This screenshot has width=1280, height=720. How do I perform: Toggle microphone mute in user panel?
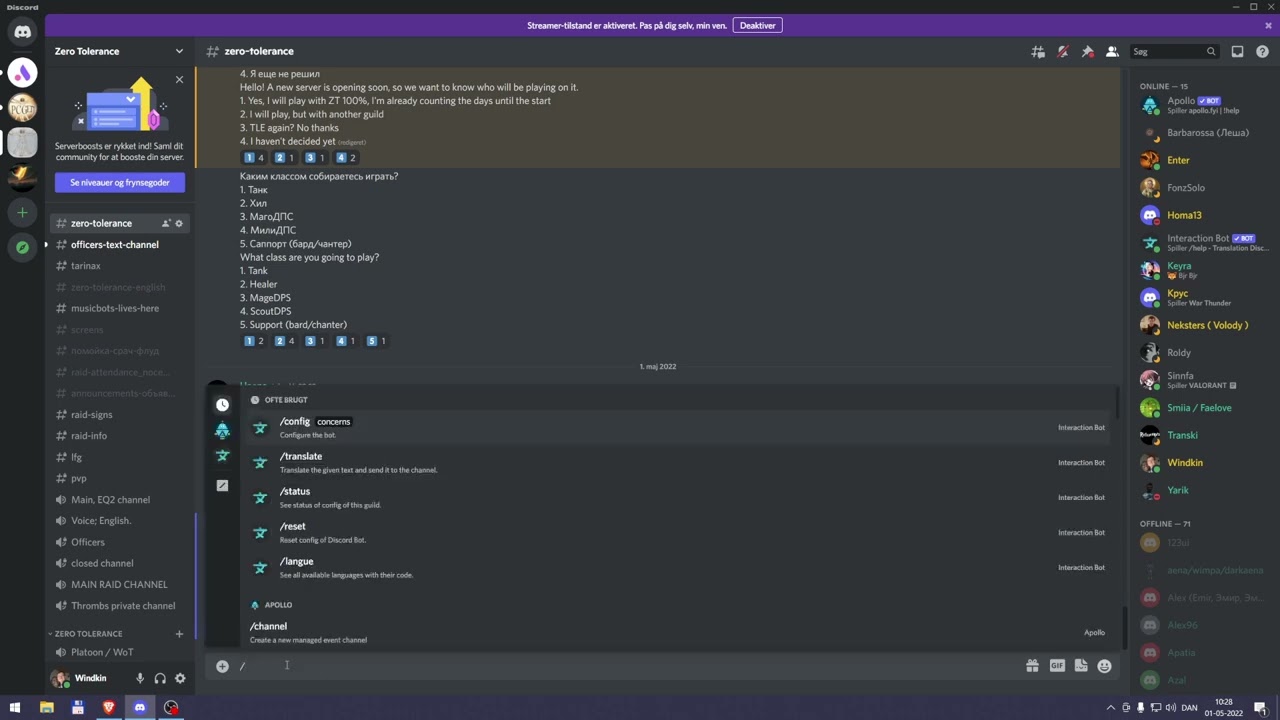140,678
